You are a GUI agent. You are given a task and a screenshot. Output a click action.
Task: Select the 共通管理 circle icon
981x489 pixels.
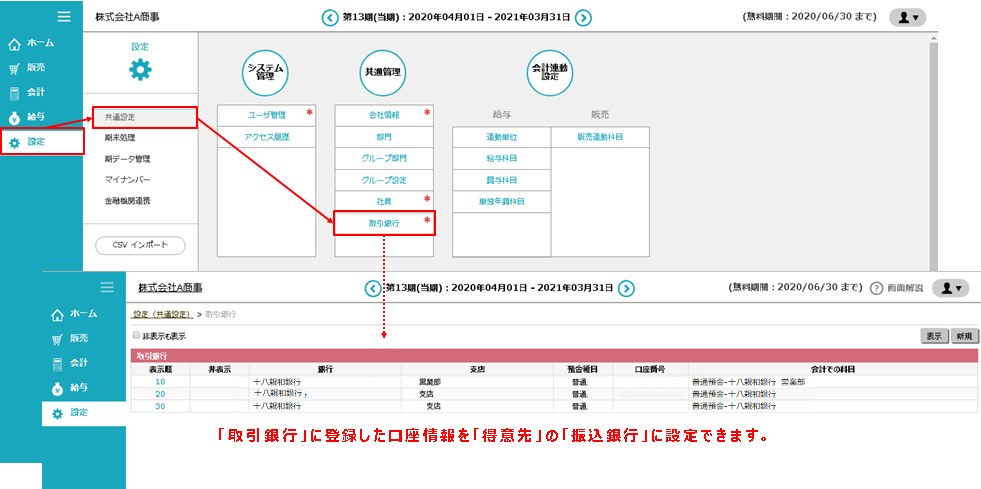pyautogui.click(x=384, y=72)
